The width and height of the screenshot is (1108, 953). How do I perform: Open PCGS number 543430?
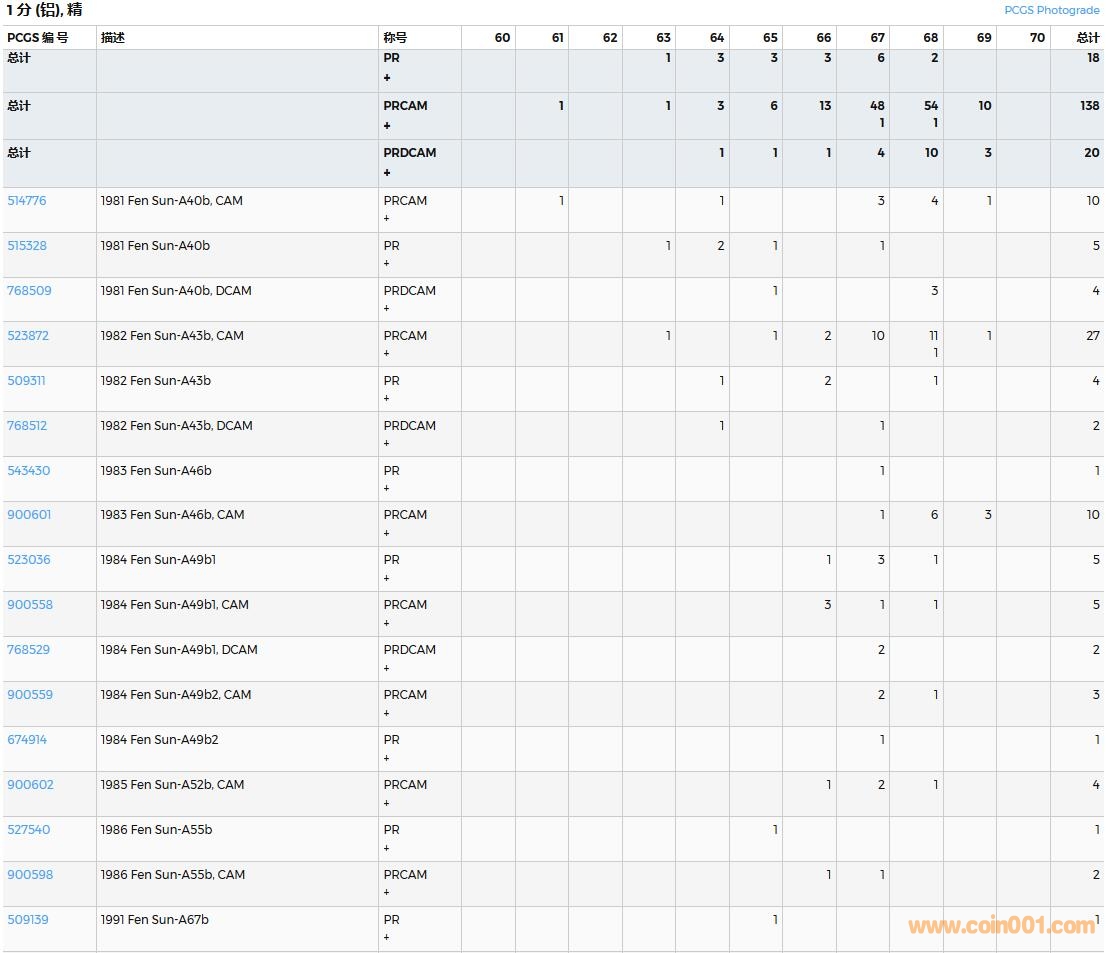[x=28, y=471]
